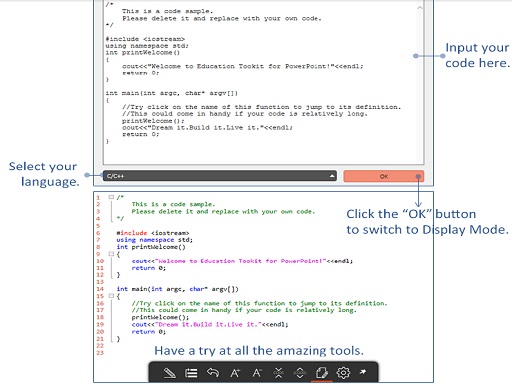Pin the toolbar with the pin icon

click(363, 371)
